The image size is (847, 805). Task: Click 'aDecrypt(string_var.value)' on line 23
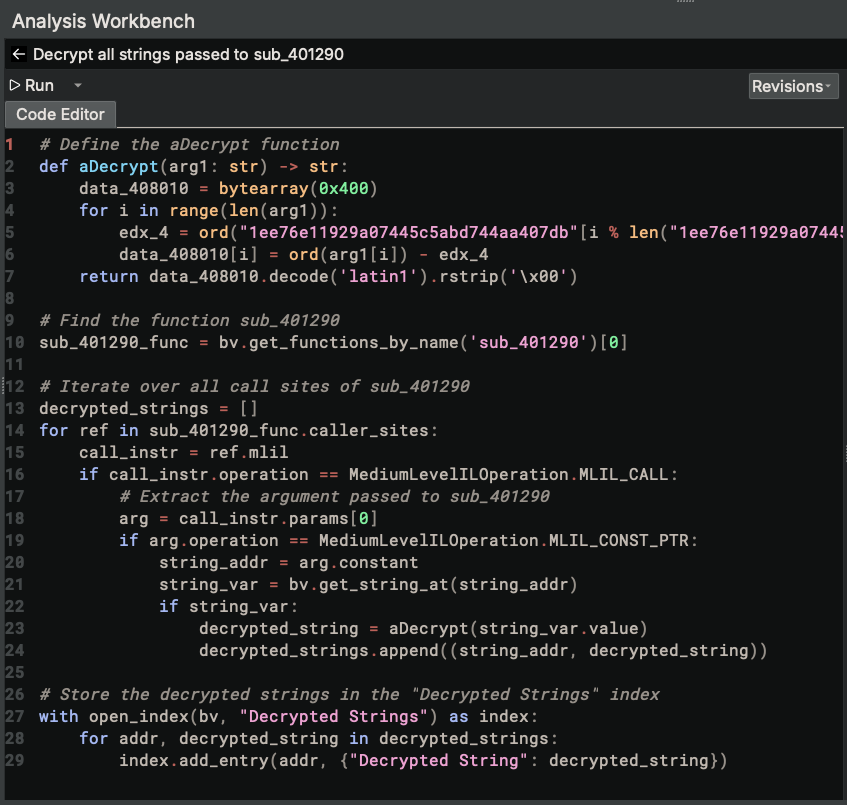[518, 628]
